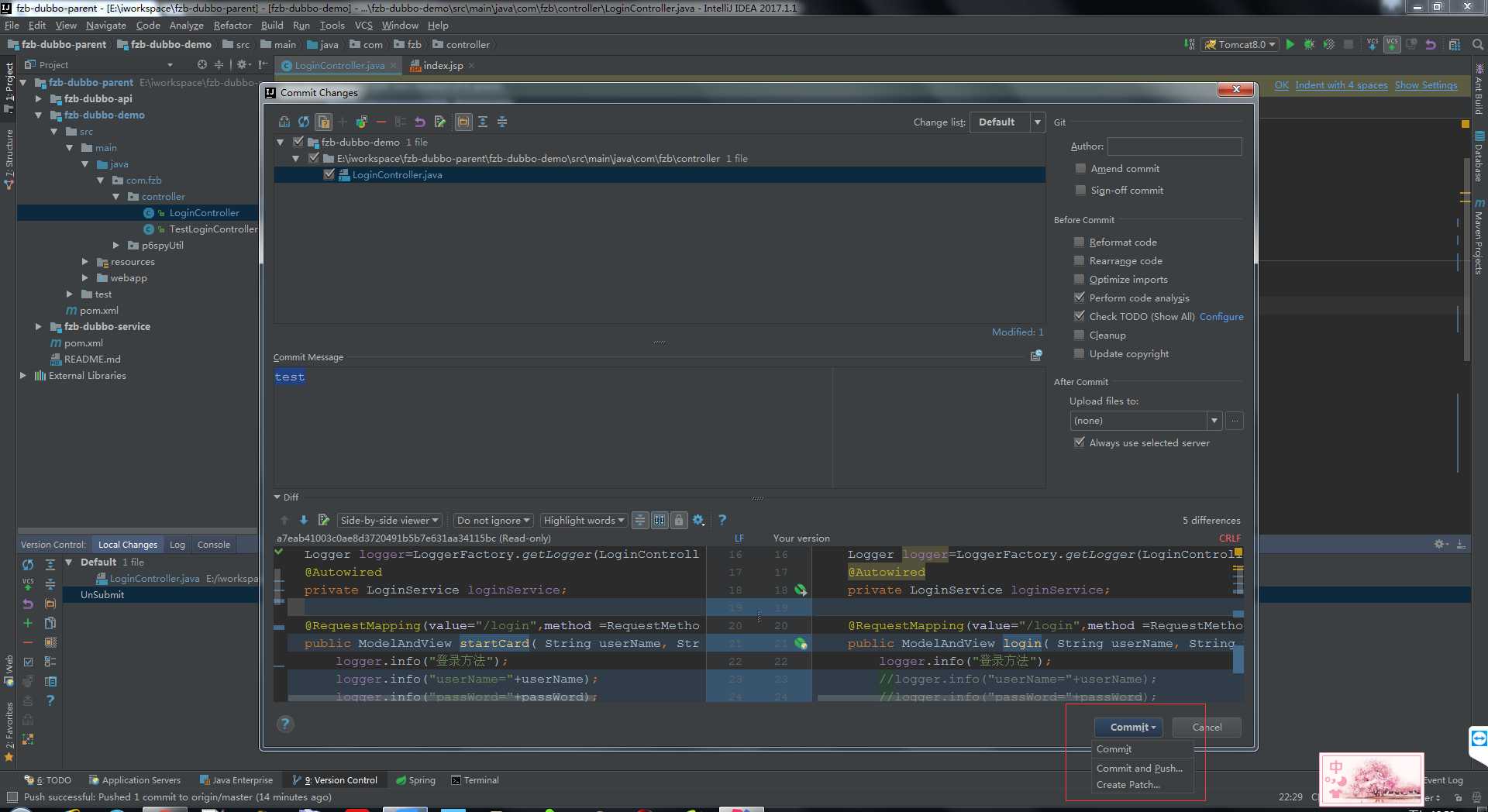The width and height of the screenshot is (1488, 812).
Task: Click Move to Another Changelist icon
Action: 362,122
